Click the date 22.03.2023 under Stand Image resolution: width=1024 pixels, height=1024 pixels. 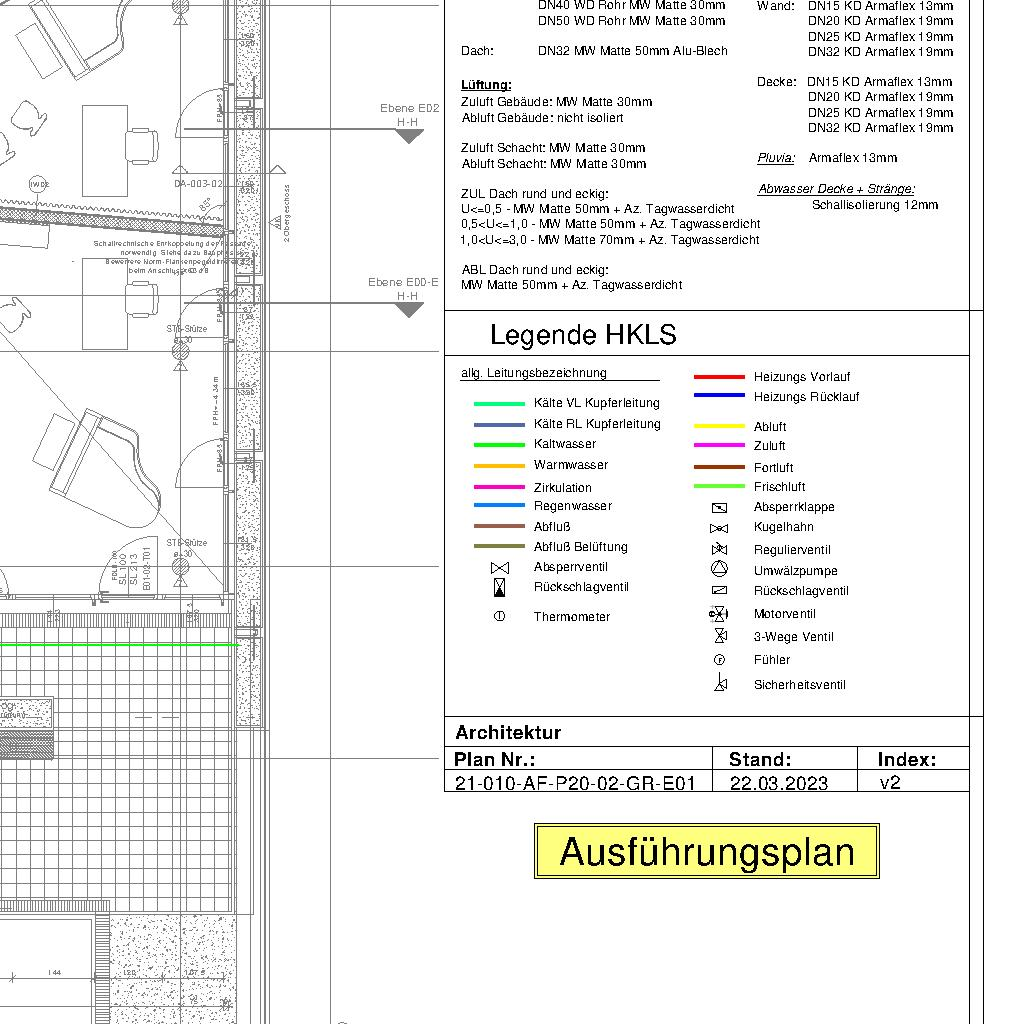point(779,783)
